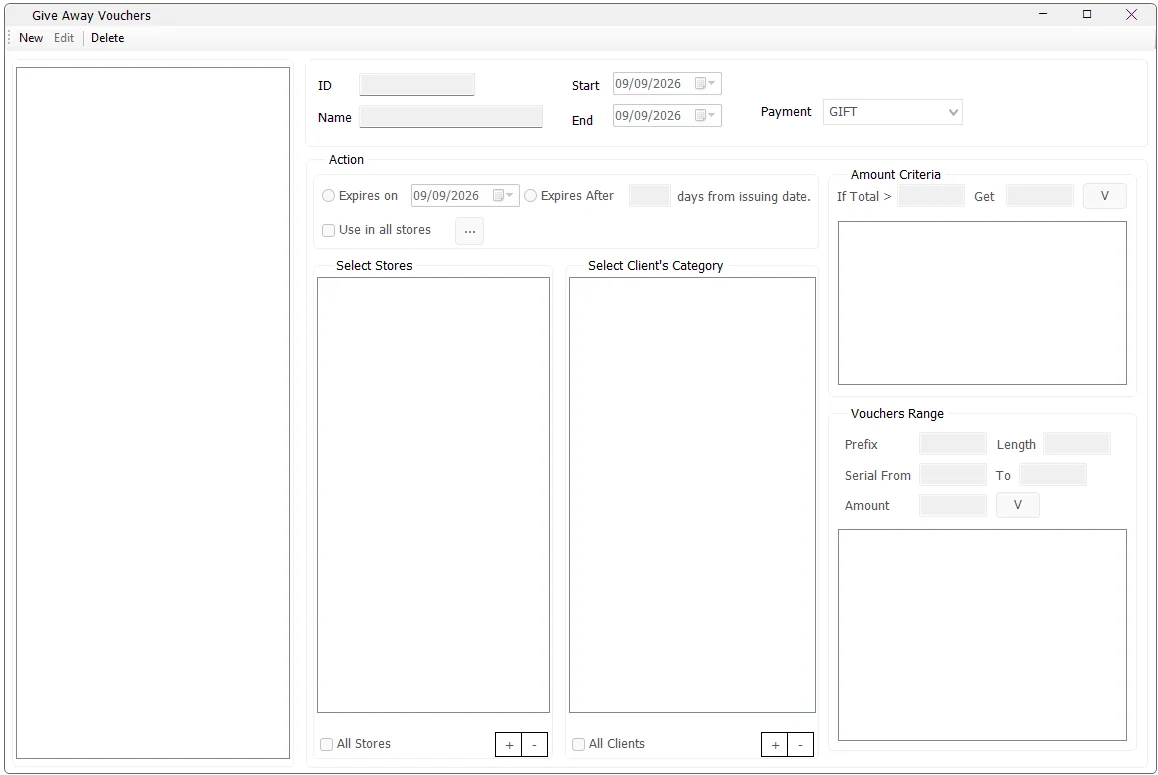Click the days from issuing date field
Viewport: 1158px width, 775px height.
tap(649, 196)
